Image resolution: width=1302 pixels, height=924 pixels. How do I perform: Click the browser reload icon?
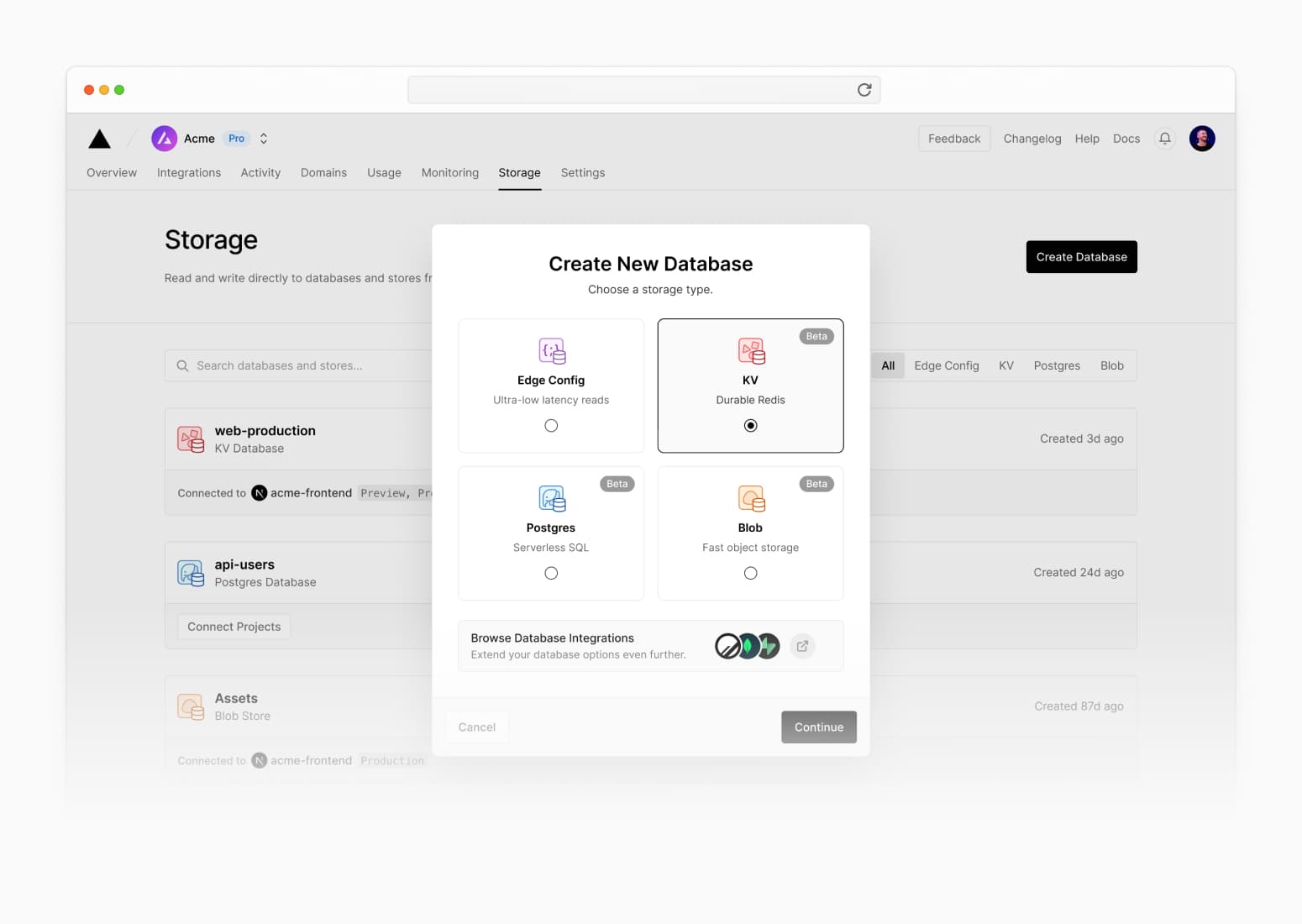pyautogui.click(x=864, y=90)
